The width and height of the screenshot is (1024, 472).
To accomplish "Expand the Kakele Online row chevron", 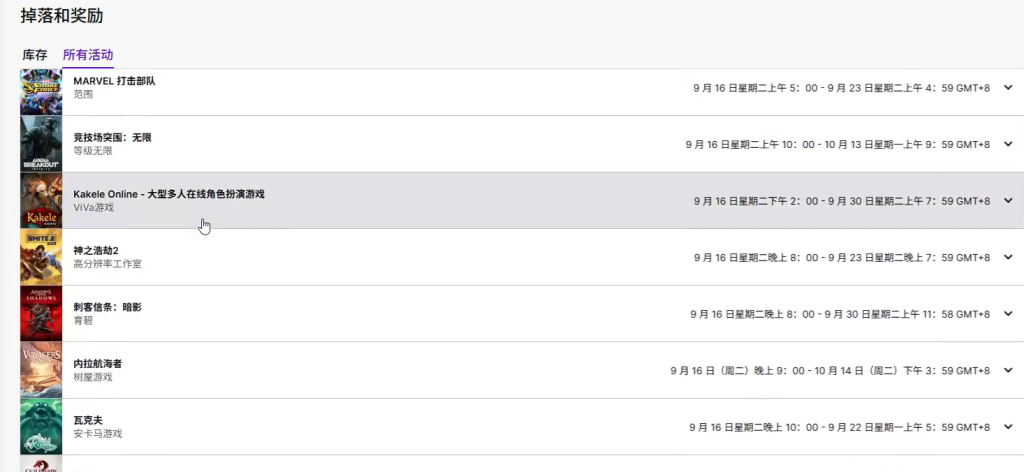I will pos(1008,200).
